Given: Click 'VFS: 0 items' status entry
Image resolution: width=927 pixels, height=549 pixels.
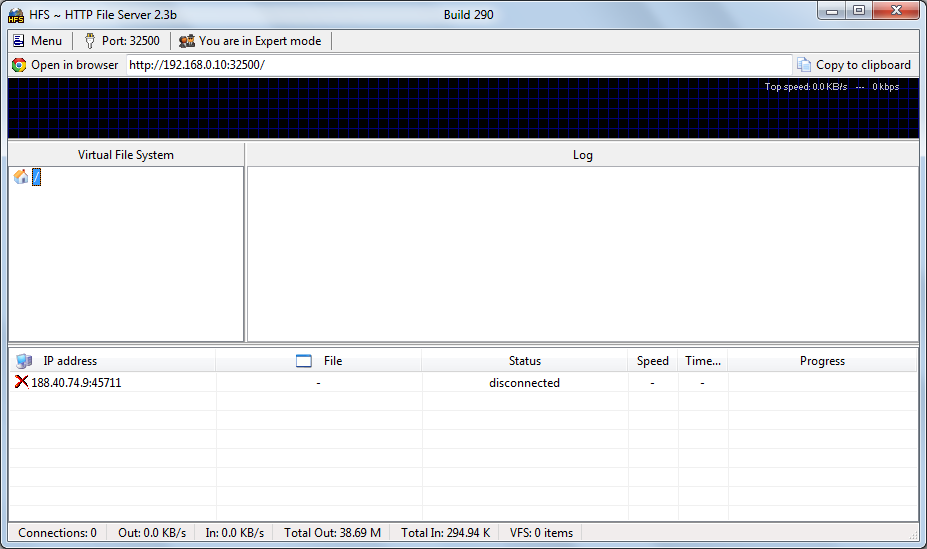Looking at the screenshot, I should 542,532.
